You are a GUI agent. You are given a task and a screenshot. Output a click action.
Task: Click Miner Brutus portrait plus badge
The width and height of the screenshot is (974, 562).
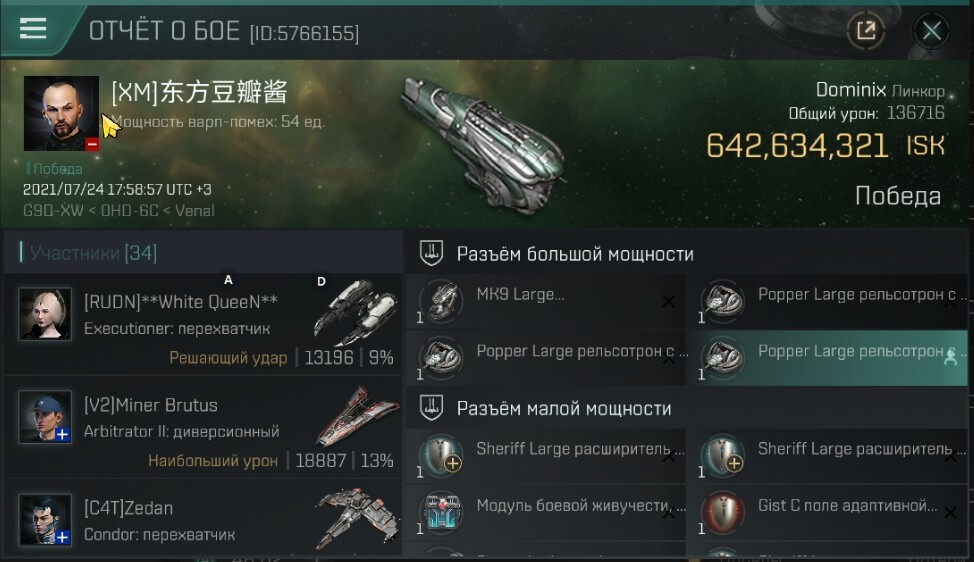coord(62,434)
